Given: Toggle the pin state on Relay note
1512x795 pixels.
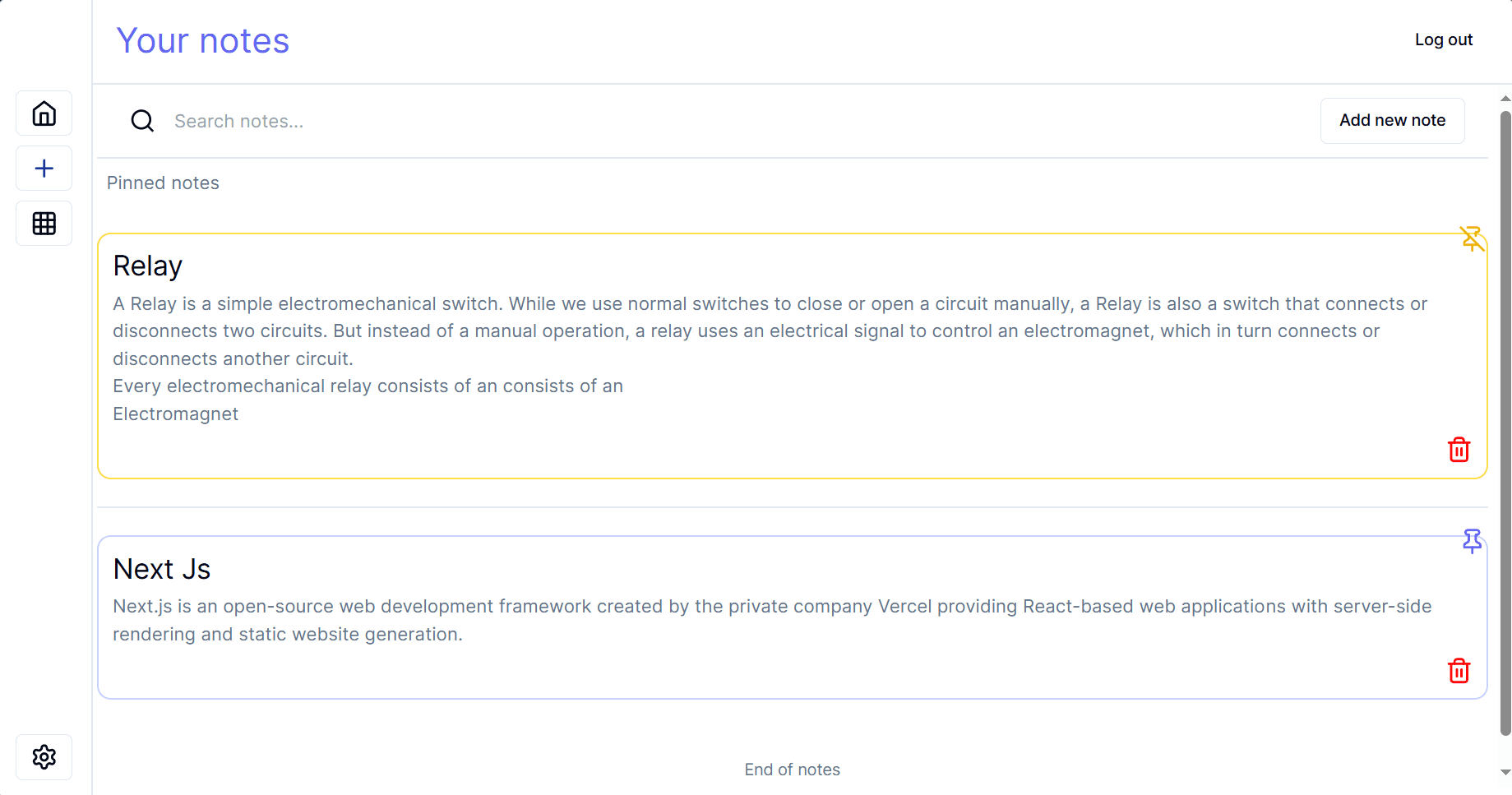Looking at the screenshot, I should [x=1473, y=238].
